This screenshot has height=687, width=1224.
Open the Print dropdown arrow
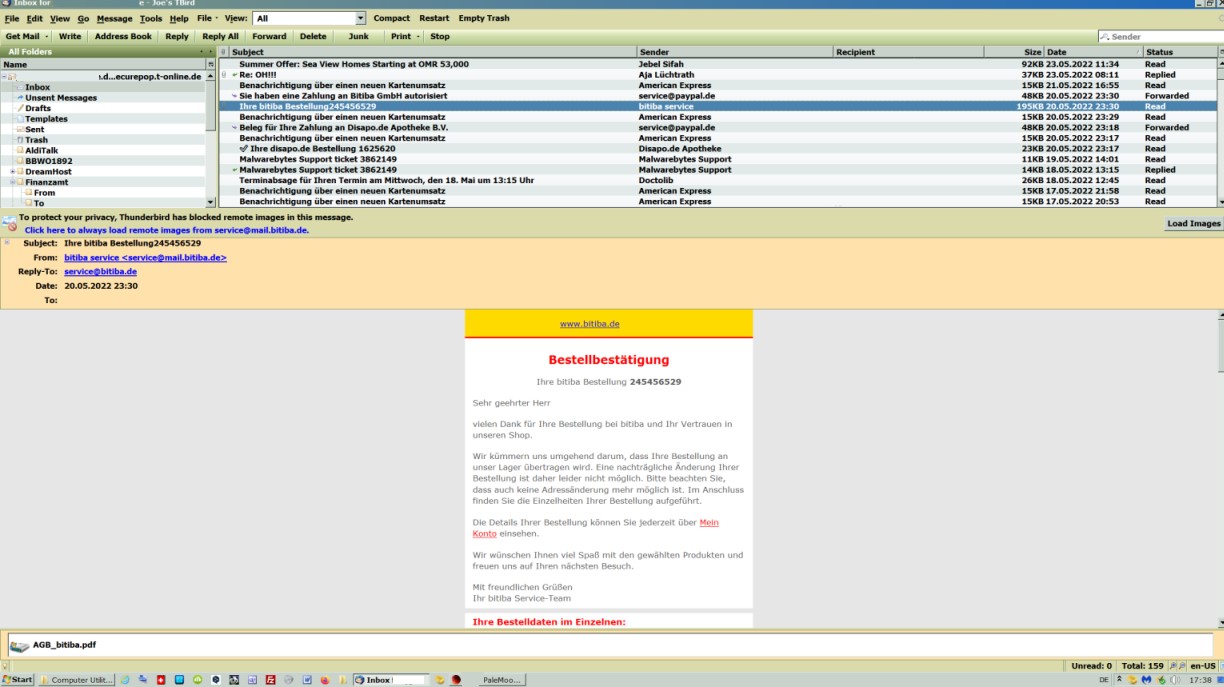point(419,36)
